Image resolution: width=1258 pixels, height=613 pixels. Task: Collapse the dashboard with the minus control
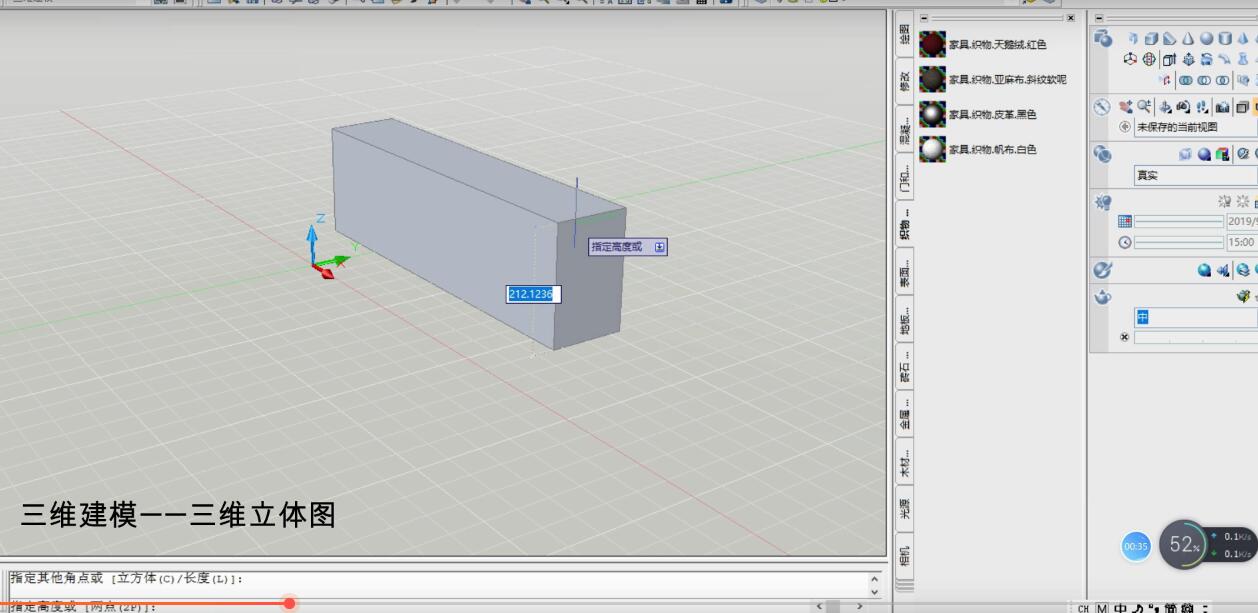pos(1099,18)
